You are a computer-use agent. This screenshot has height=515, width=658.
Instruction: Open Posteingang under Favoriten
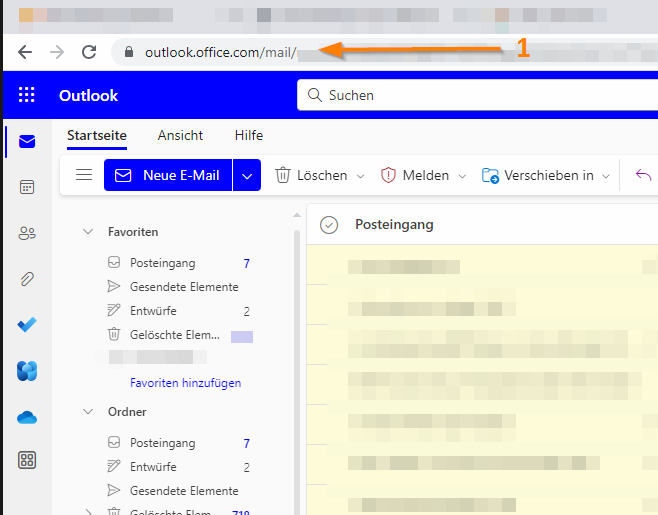(x=180, y=263)
